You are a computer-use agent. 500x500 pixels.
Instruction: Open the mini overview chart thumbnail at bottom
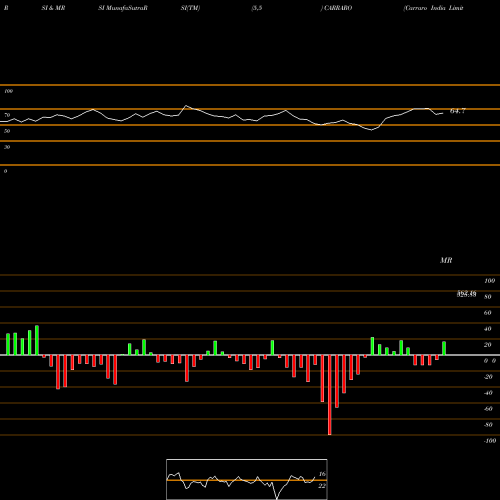tap(247, 479)
